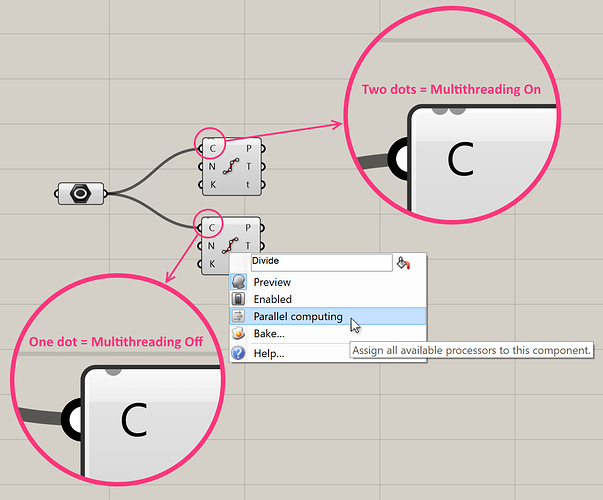Image resolution: width=603 pixels, height=500 pixels.
Task: Toggle Preview in the context menu
Action: pyautogui.click(x=273, y=282)
